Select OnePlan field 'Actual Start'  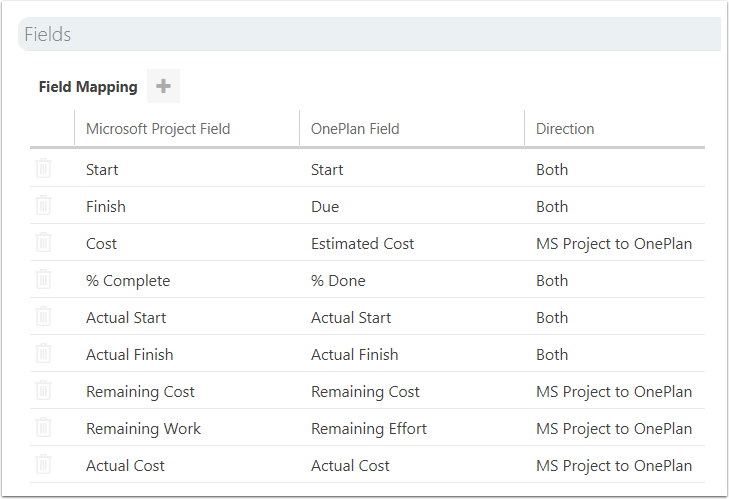(x=351, y=318)
